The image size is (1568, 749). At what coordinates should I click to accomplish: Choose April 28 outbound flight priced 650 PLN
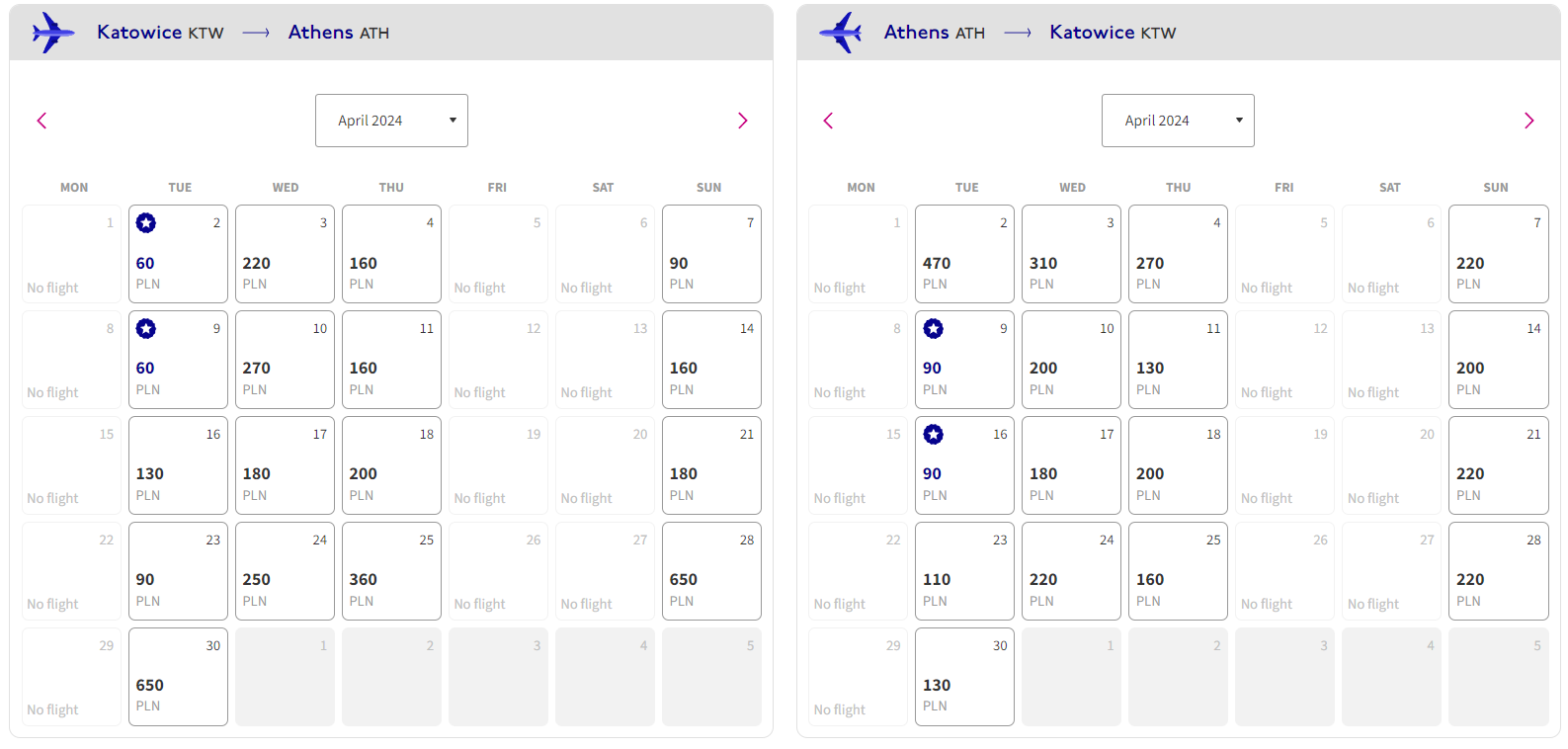tap(711, 571)
